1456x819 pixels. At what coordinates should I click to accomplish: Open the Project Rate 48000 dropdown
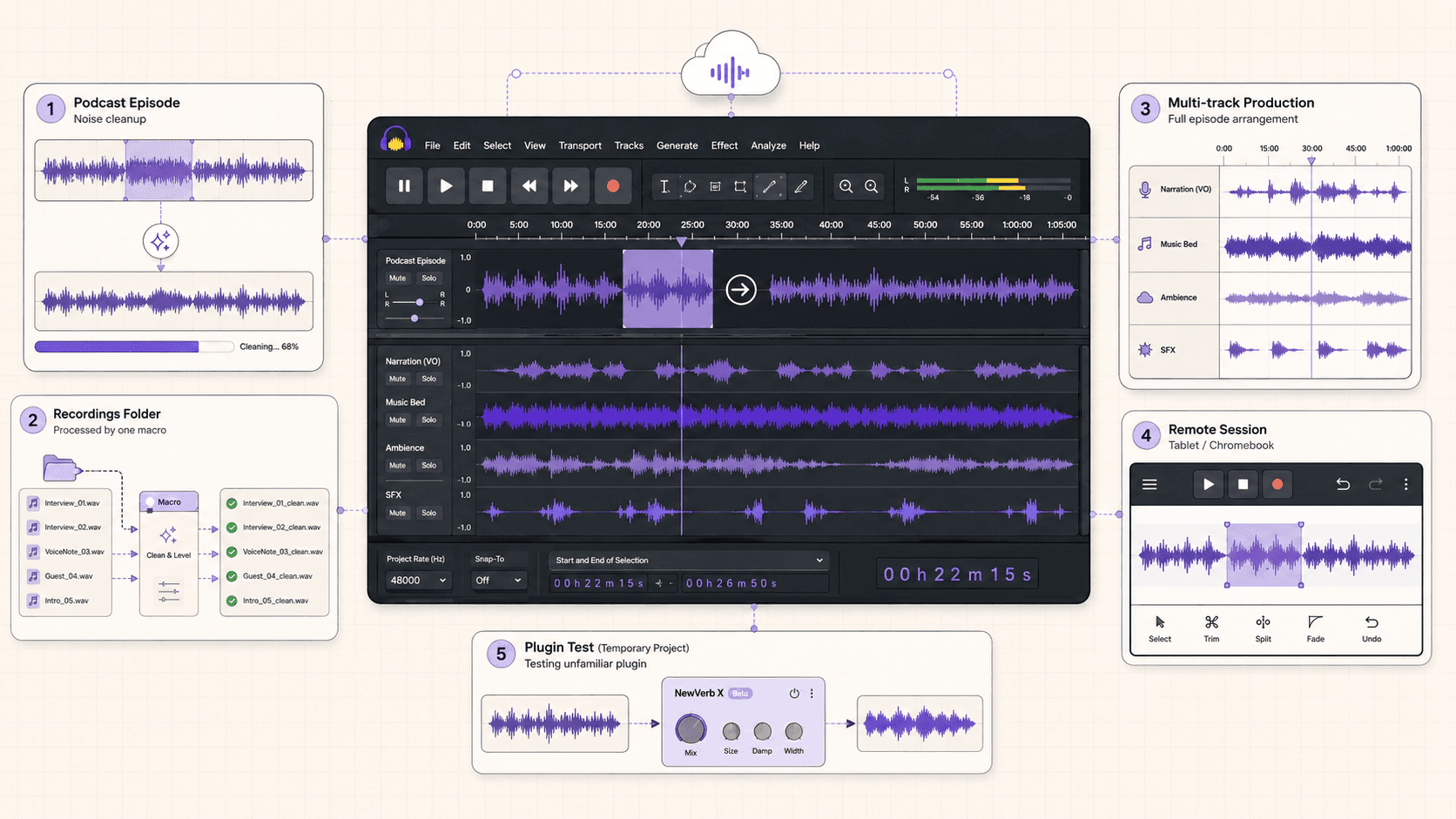click(x=418, y=581)
